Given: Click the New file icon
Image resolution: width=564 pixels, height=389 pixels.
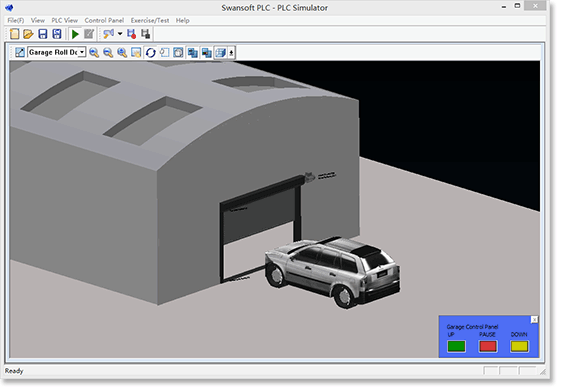Looking at the screenshot, I should pos(14,34).
